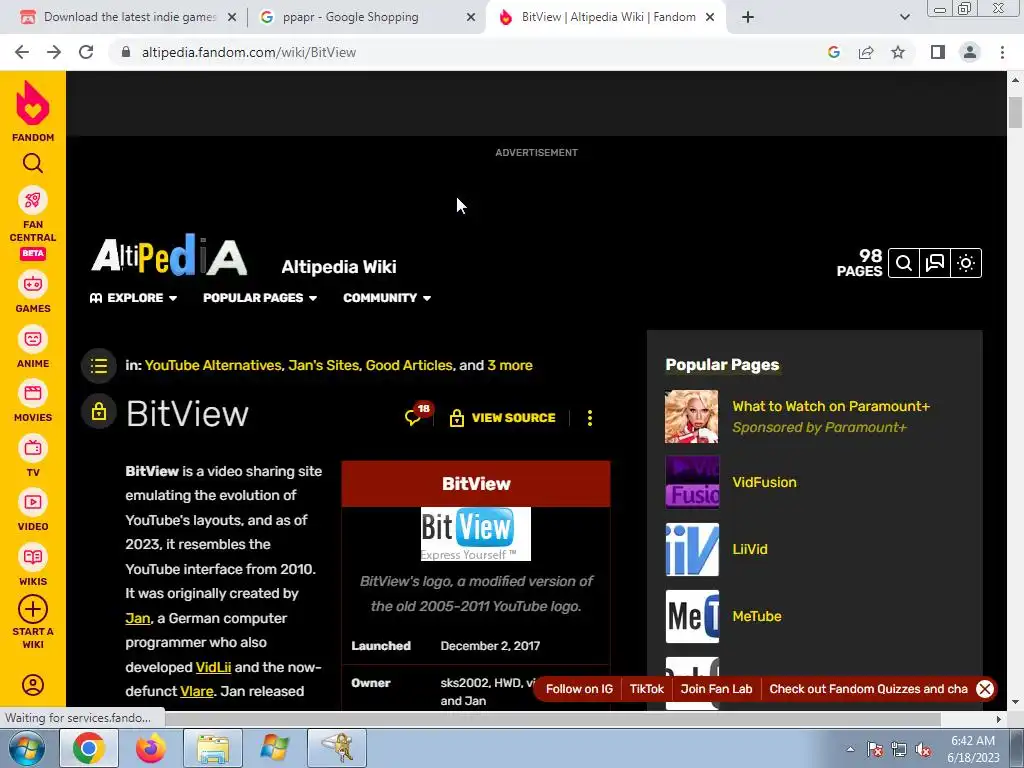
Task: Go forward in browser history
Action: click(54, 52)
